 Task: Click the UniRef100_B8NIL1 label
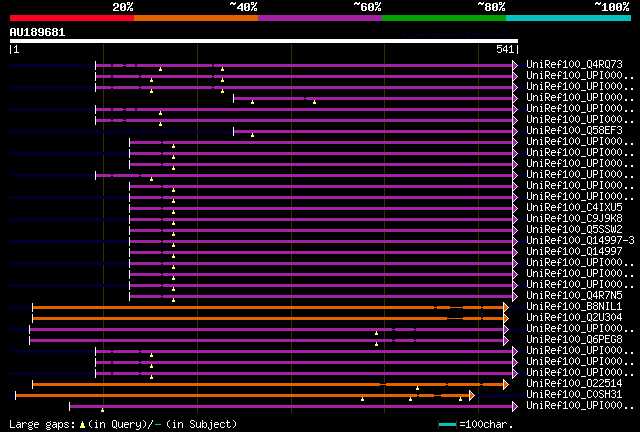pos(574,307)
